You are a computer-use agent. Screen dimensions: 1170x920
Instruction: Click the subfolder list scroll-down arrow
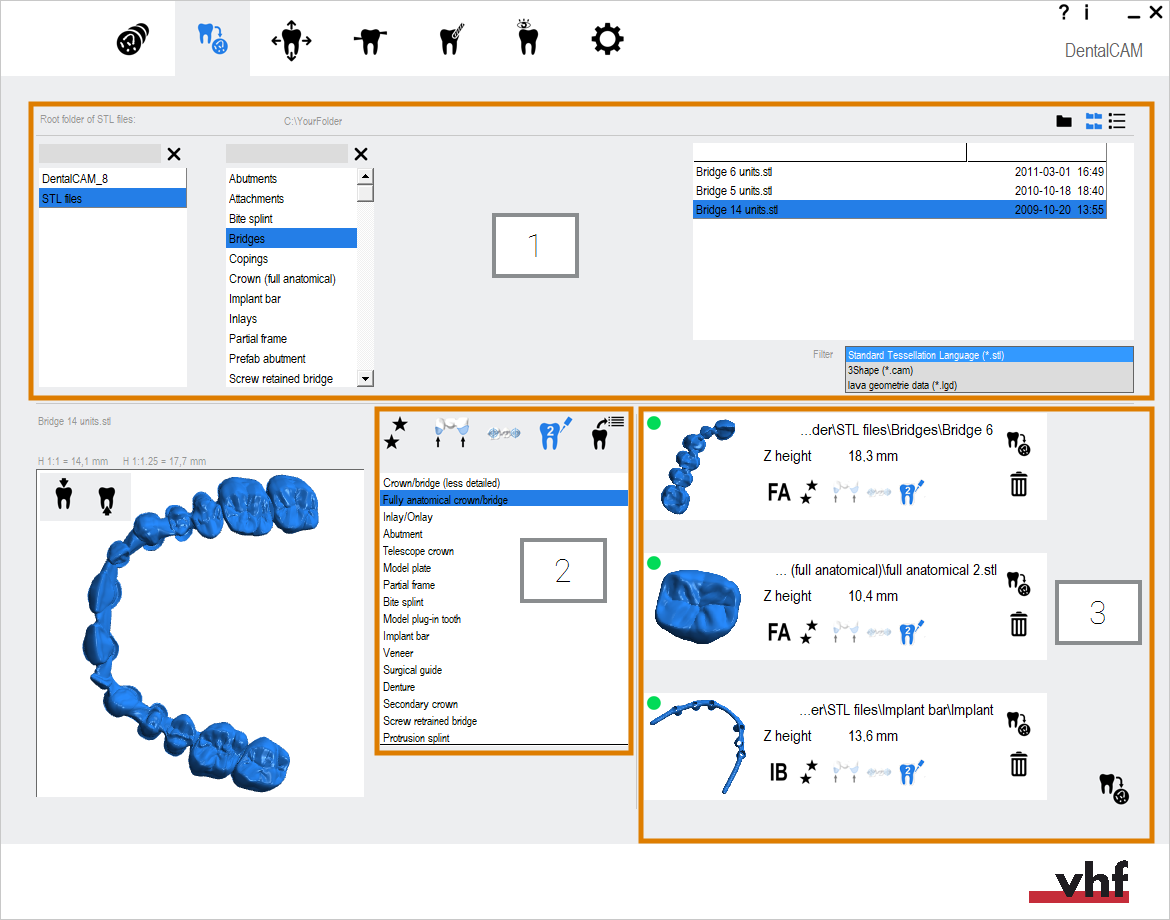pyautogui.click(x=365, y=378)
